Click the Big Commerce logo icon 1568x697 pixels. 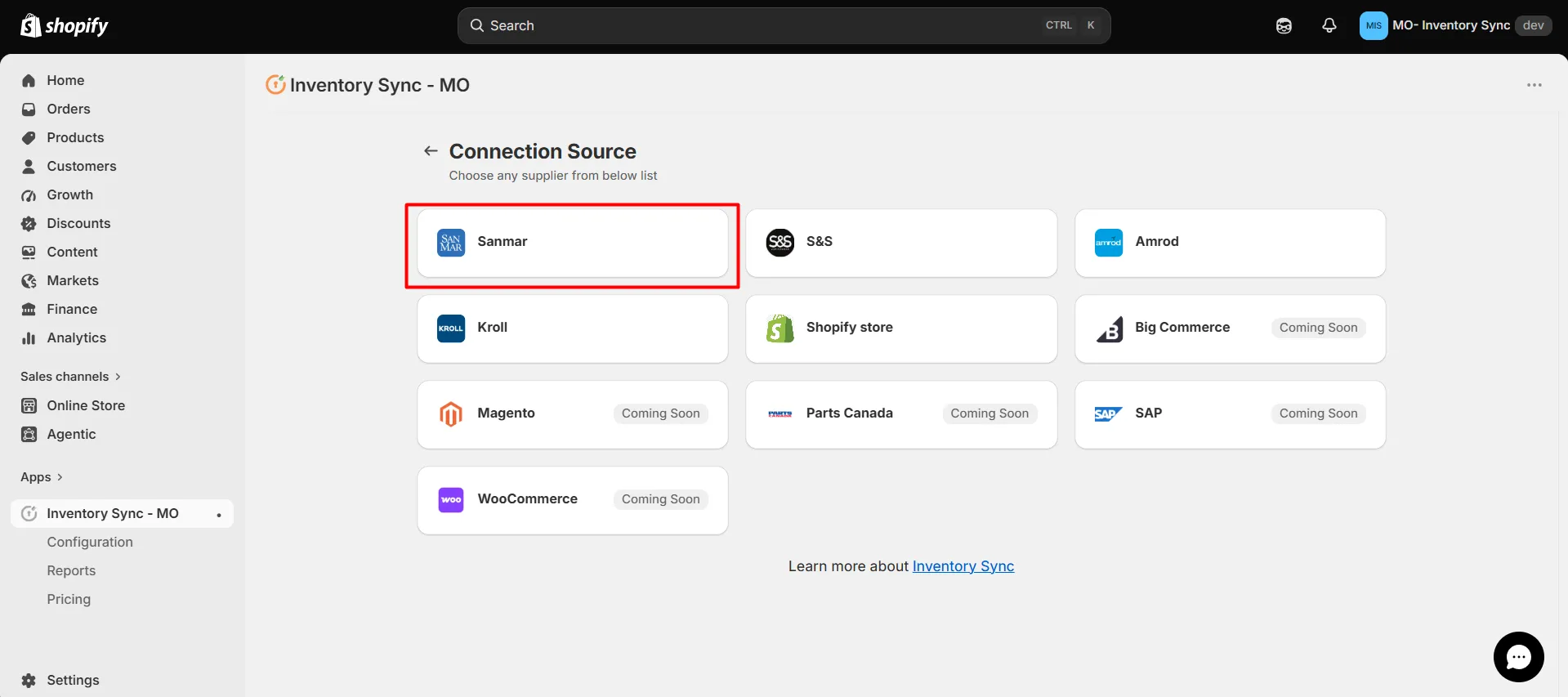coord(1109,328)
